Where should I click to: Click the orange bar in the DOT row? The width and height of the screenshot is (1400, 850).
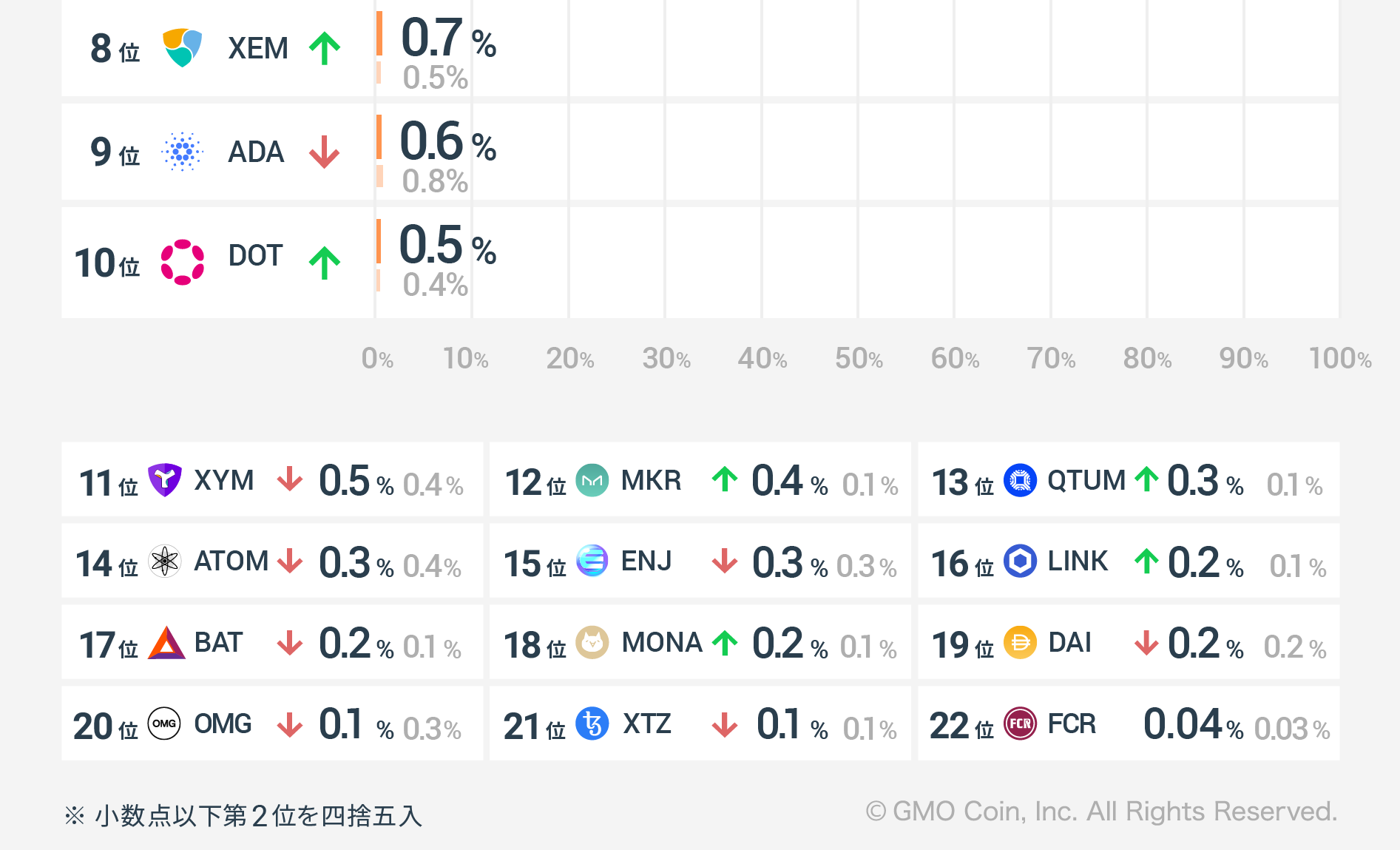tap(379, 241)
